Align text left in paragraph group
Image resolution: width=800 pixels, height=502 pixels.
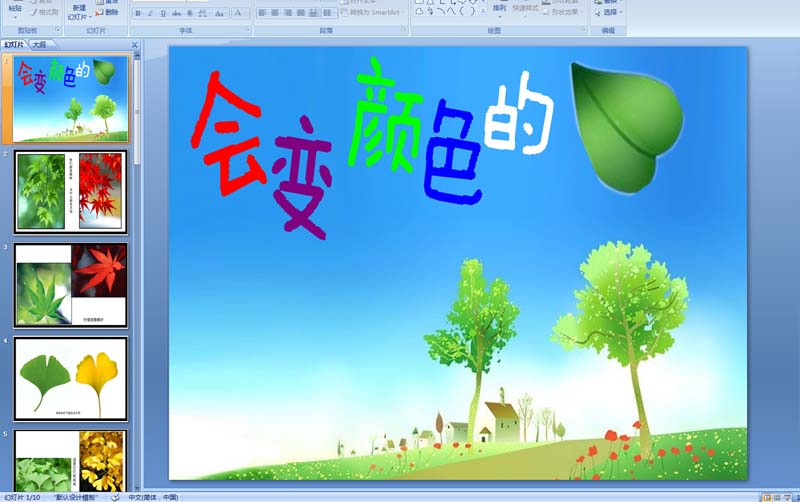(x=262, y=13)
